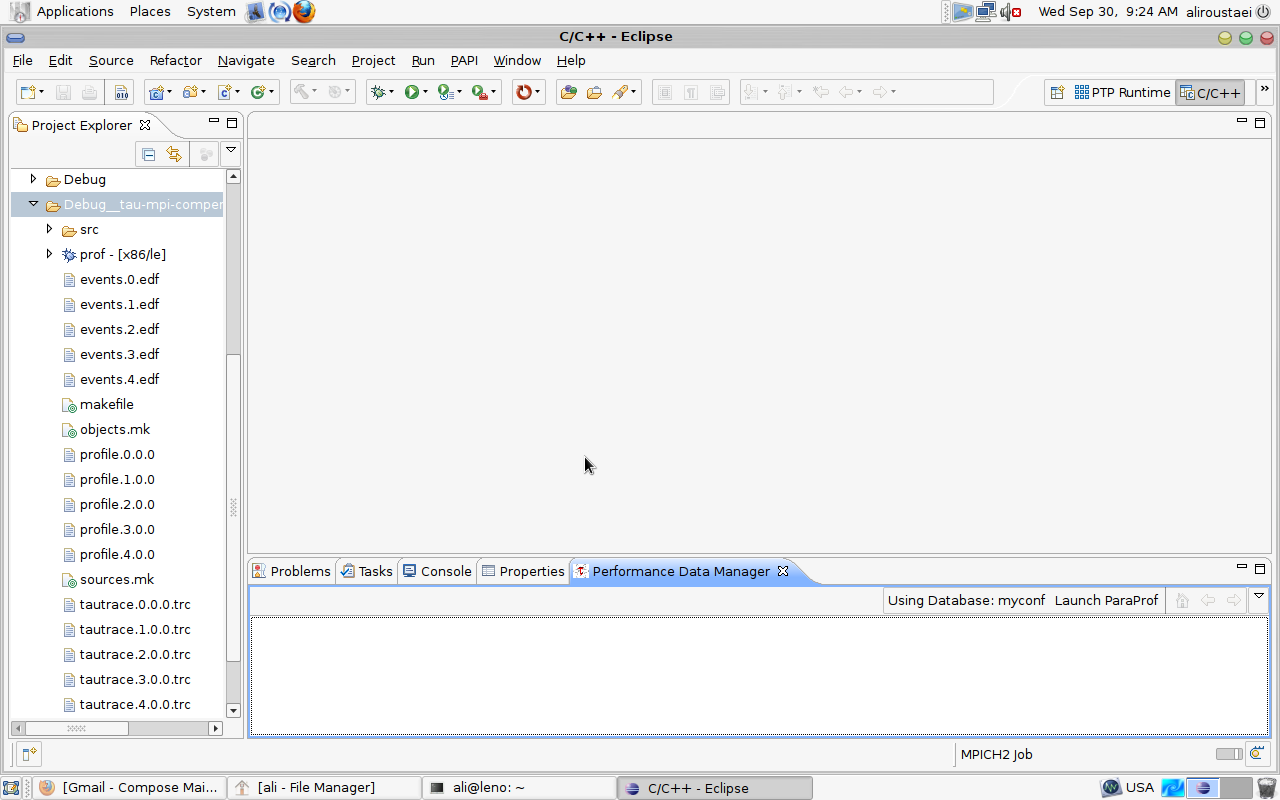The height and width of the screenshot is (800, 1280).
Task: Switch to the Problems tab
Action: (x=291, y=571)
